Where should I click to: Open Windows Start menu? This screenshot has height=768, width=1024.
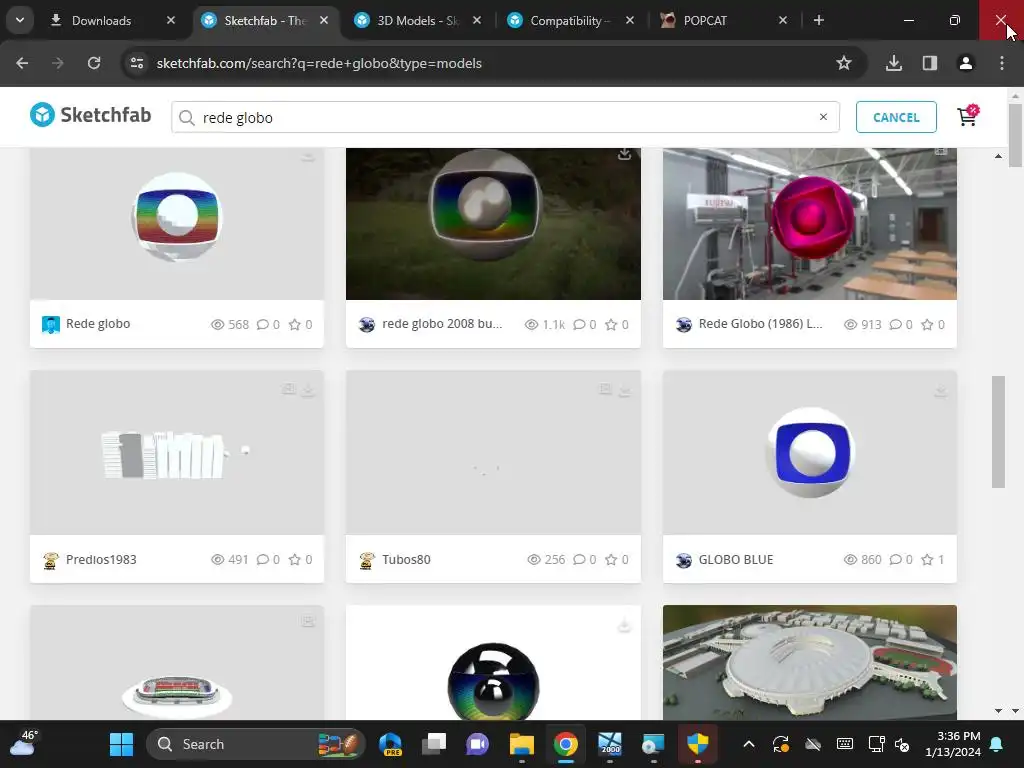pos(121,744)
